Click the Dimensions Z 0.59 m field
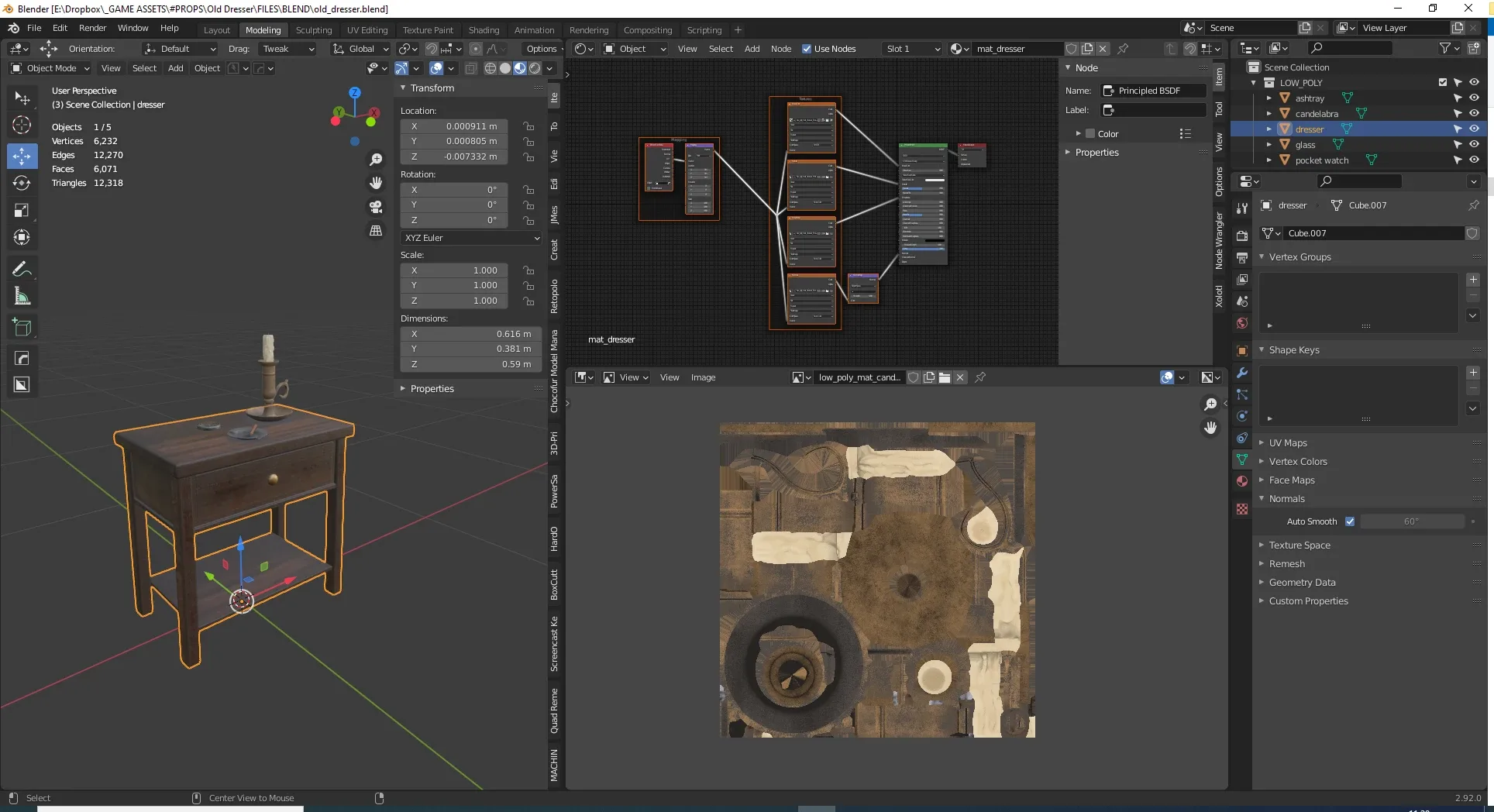Viewport: 1494px width, 812px height. pyautogui.click(x=471, y=364)
